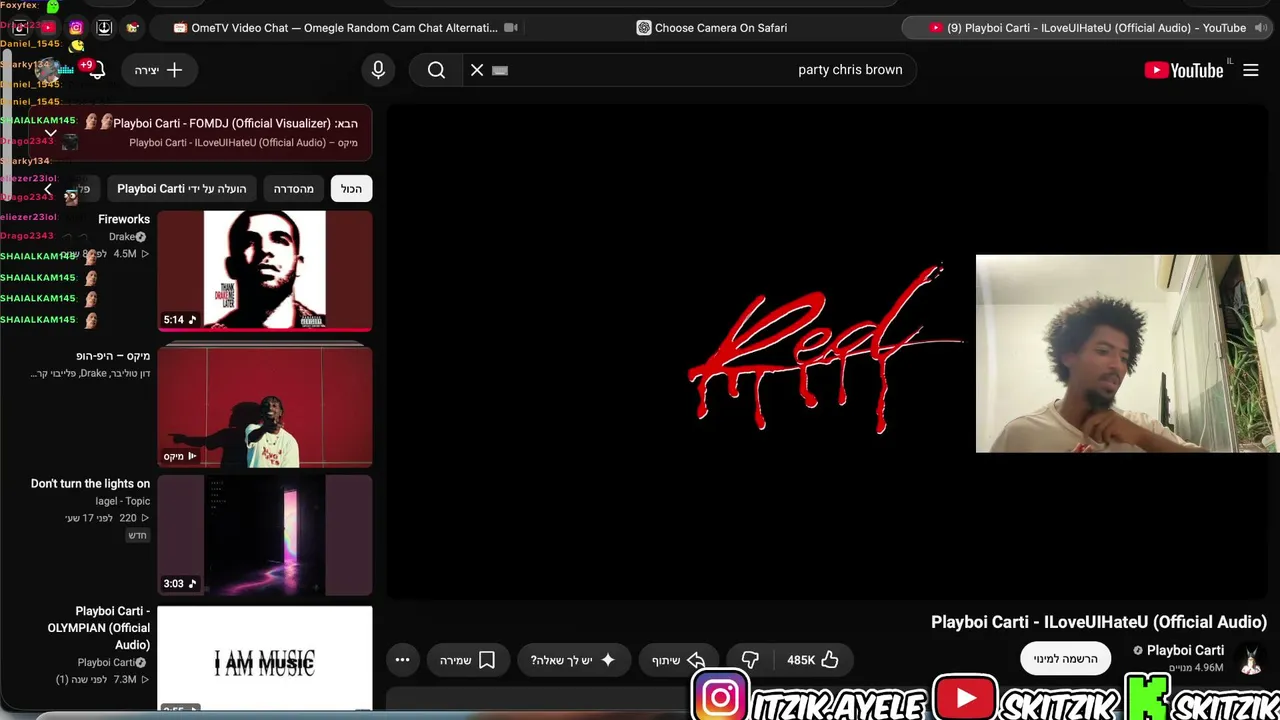1280x720 pixels.
Task: Open the Playboi Carti channel name link
Action: 1185,650
